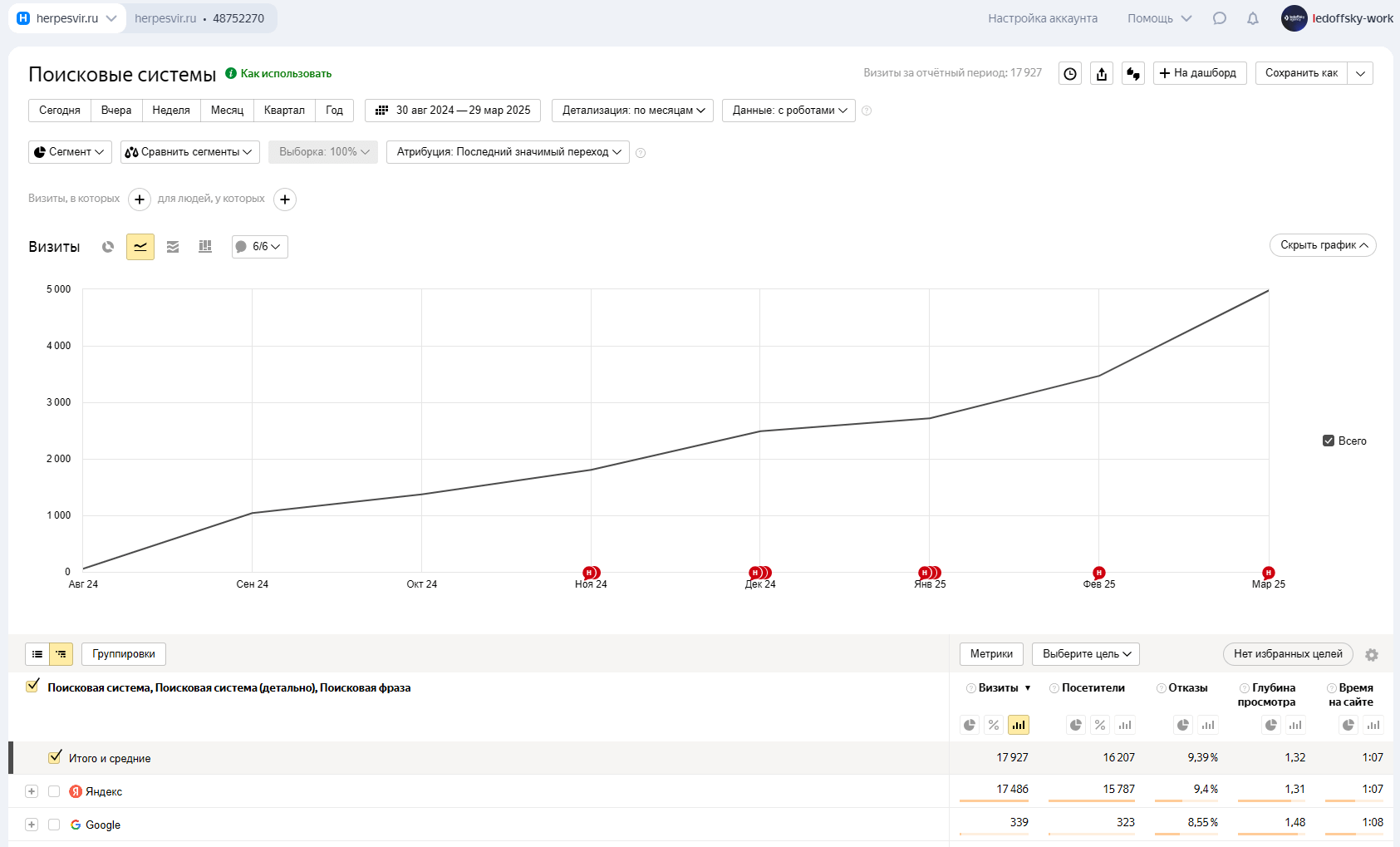Image resolution: width=1400 pixels, height=847 pixels.
Task: Open the chat messages icon
Action: coord(1220,18)
